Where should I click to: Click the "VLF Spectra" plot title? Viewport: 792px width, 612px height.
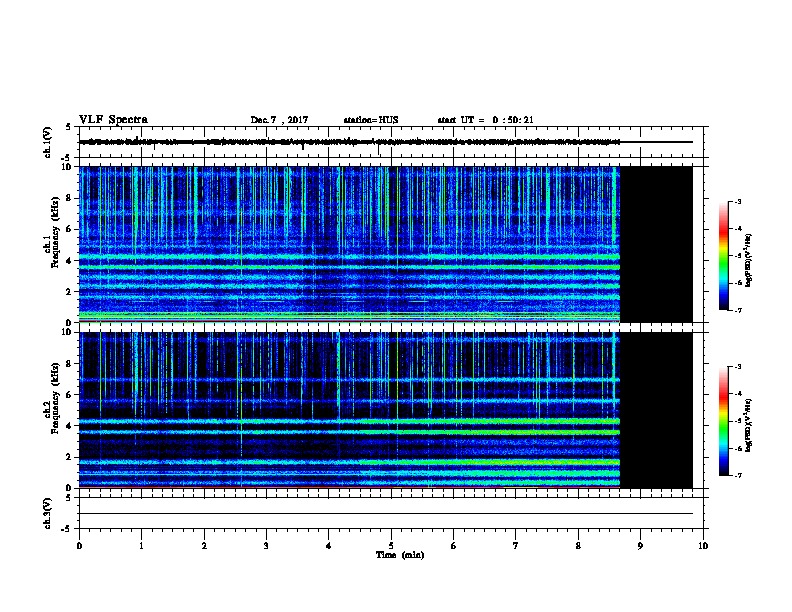pyautogui.click(x=113, y=120)
